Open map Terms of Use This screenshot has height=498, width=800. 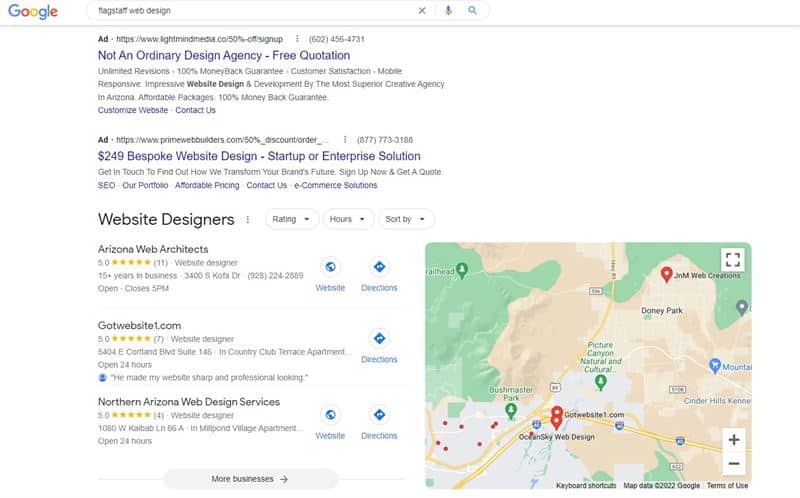(728, 486)
